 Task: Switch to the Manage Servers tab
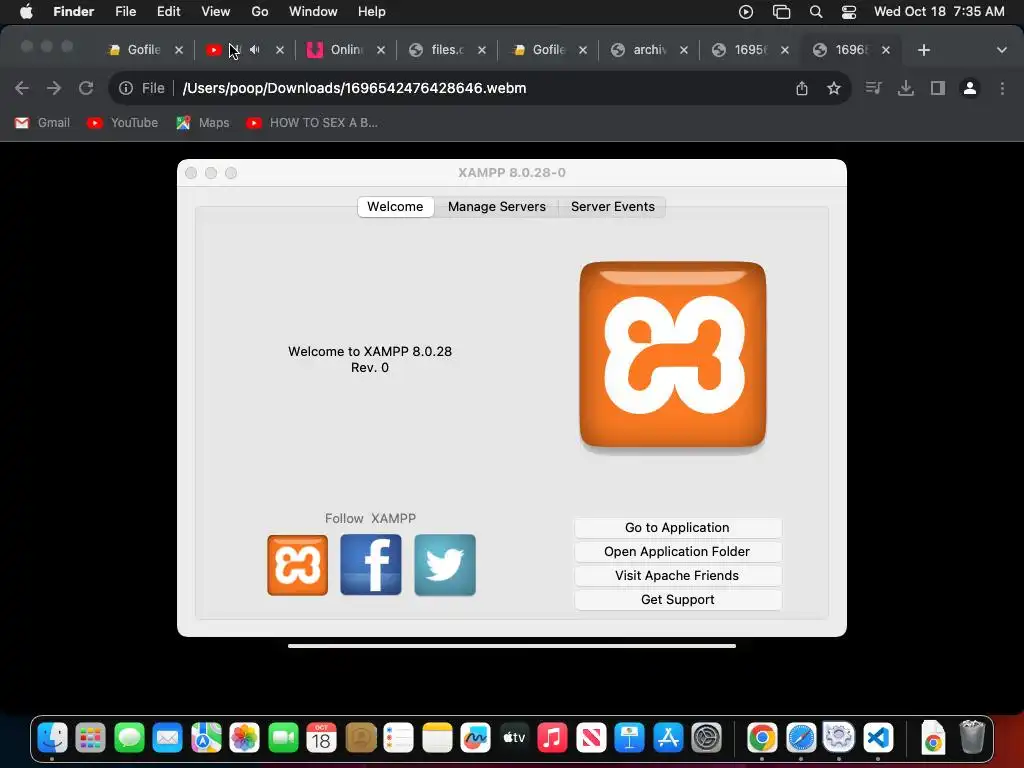496,206
